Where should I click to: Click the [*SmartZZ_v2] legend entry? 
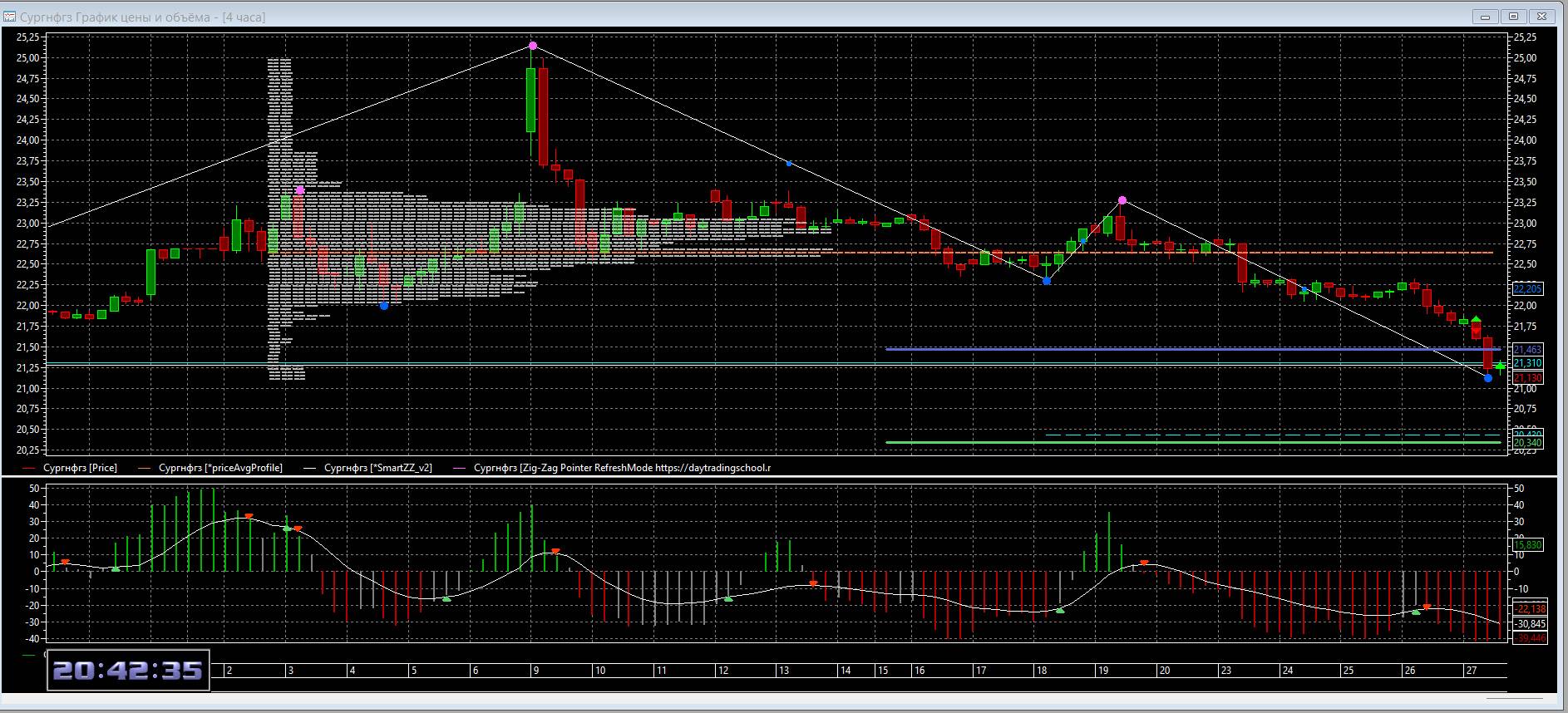click(x=377, y=468)
